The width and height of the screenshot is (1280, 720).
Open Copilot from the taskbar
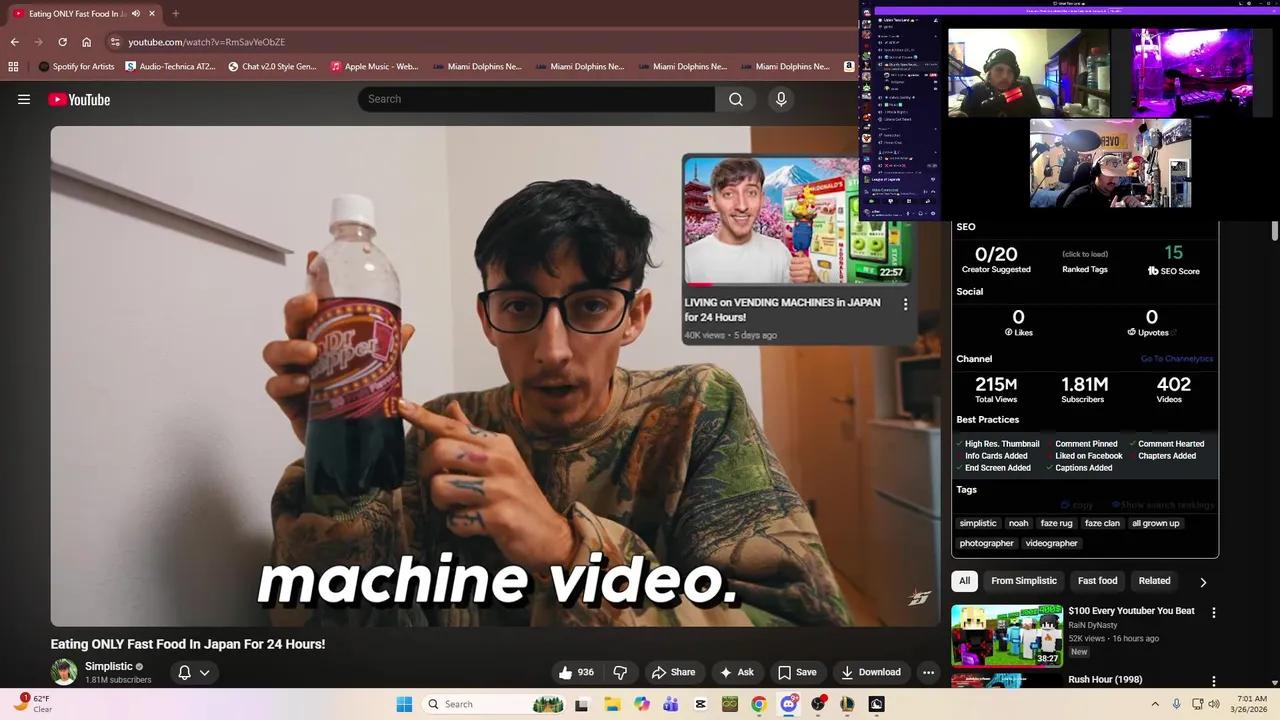pyautogui.click(x=641, y=704)
